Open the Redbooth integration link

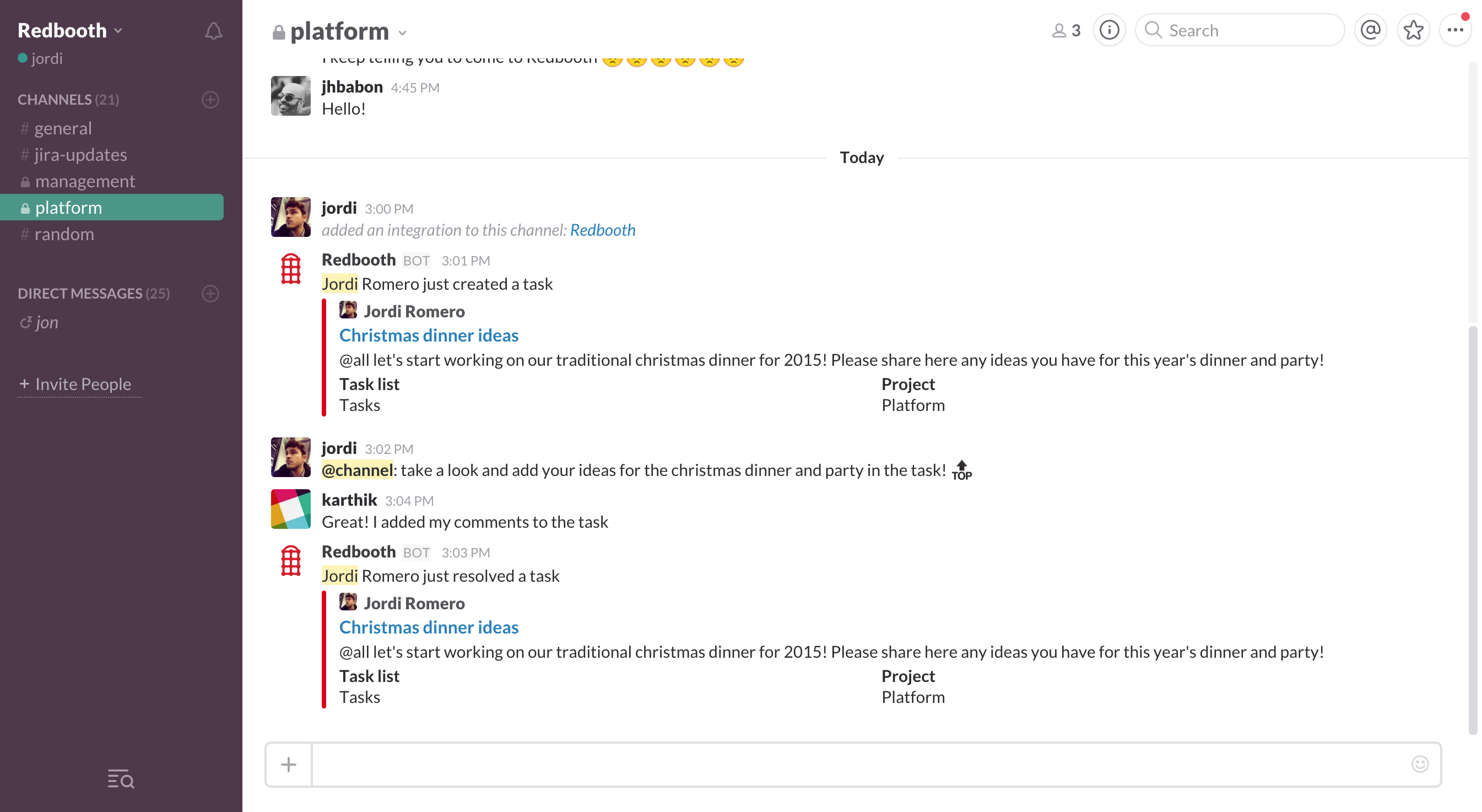tap(602, 230)
